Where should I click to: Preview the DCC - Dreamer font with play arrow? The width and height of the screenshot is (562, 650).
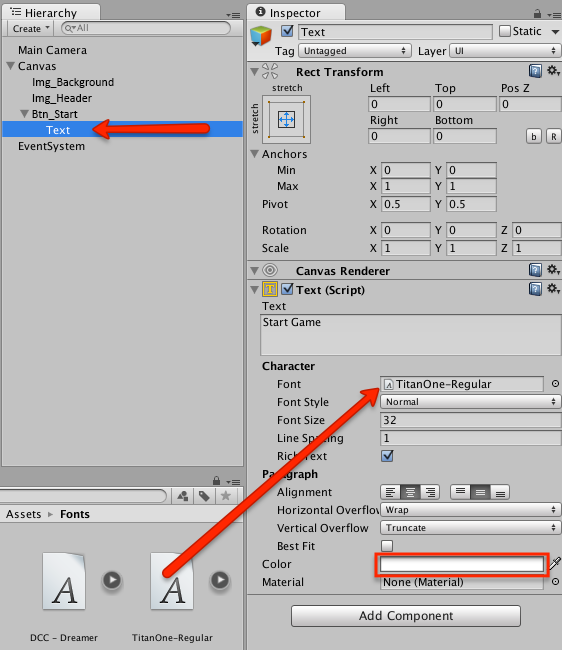(112, 580)
